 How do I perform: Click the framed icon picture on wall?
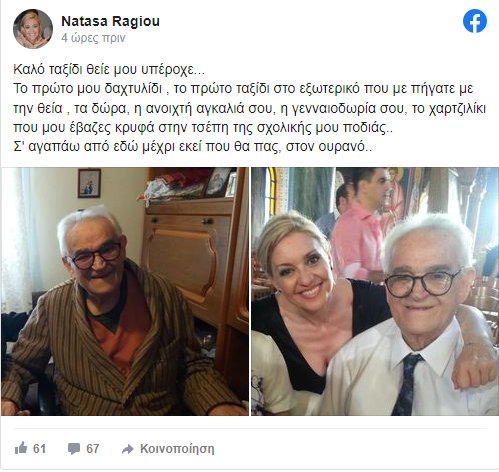pos(89,183)
